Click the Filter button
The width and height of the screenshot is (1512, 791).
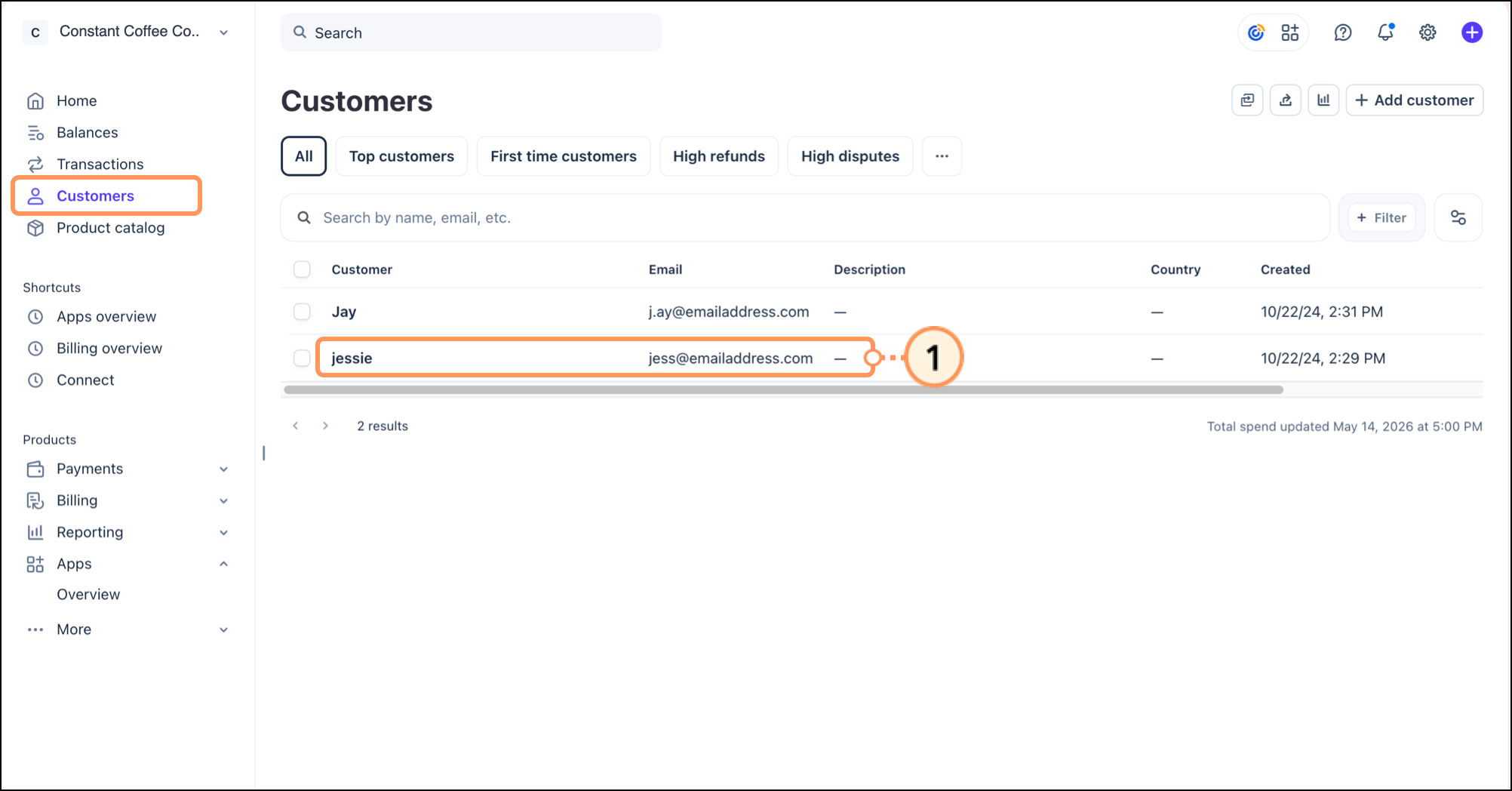click(x=1381, y=217)
